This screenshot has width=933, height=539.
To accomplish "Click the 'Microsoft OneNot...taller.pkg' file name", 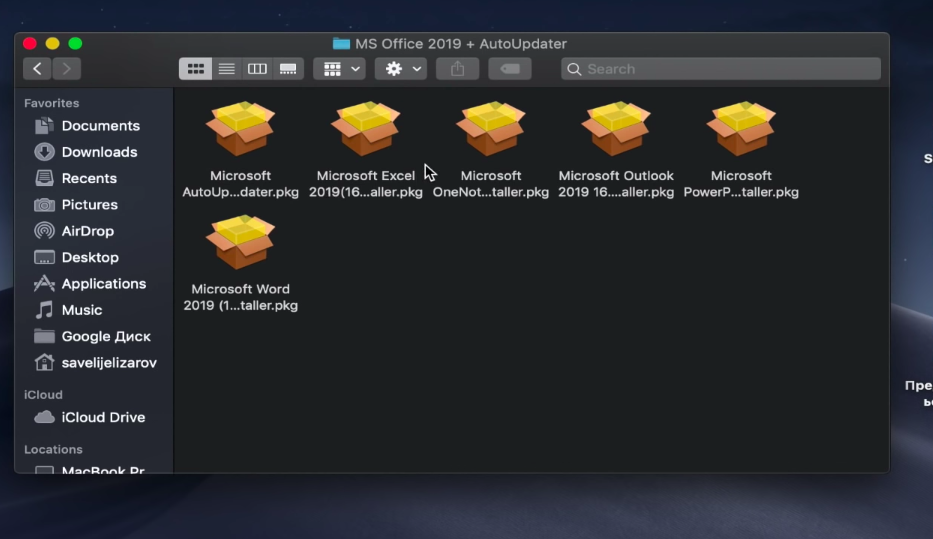I will (x=491, y=184).
